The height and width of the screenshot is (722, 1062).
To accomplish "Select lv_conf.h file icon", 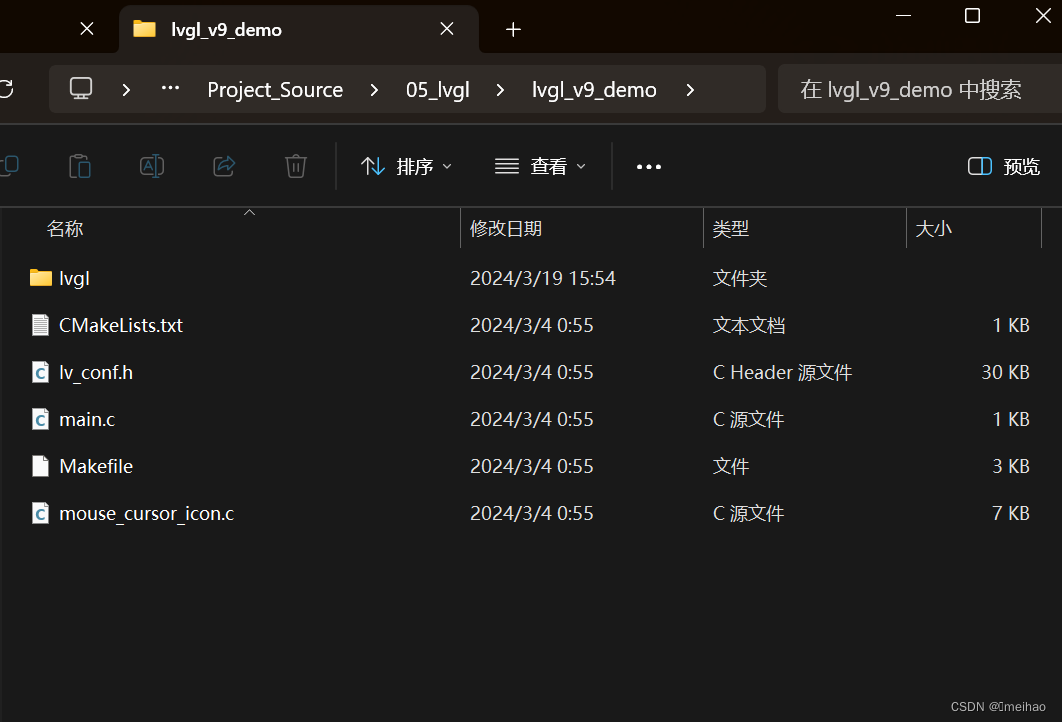I will pyautogui.click(x=41, y=372).
